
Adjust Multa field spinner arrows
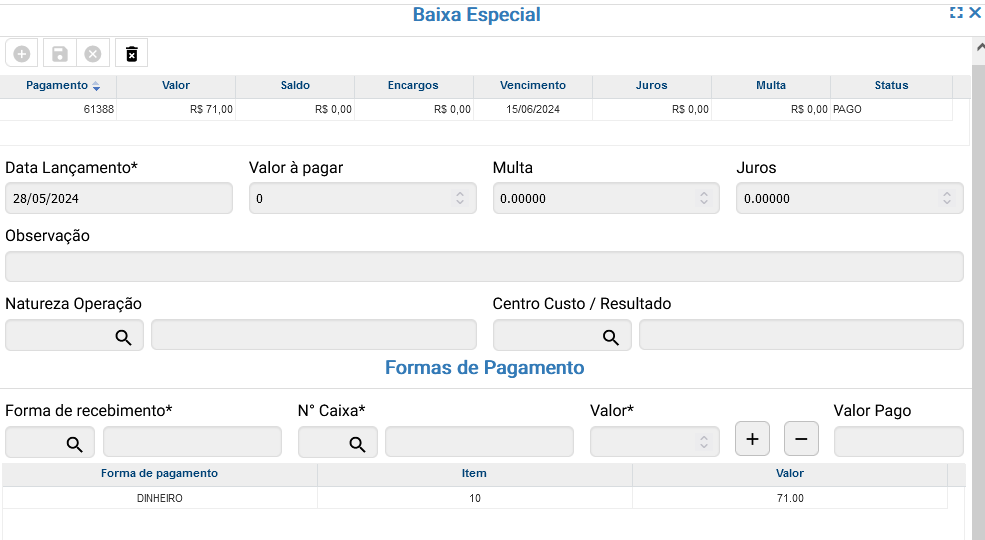703,198
